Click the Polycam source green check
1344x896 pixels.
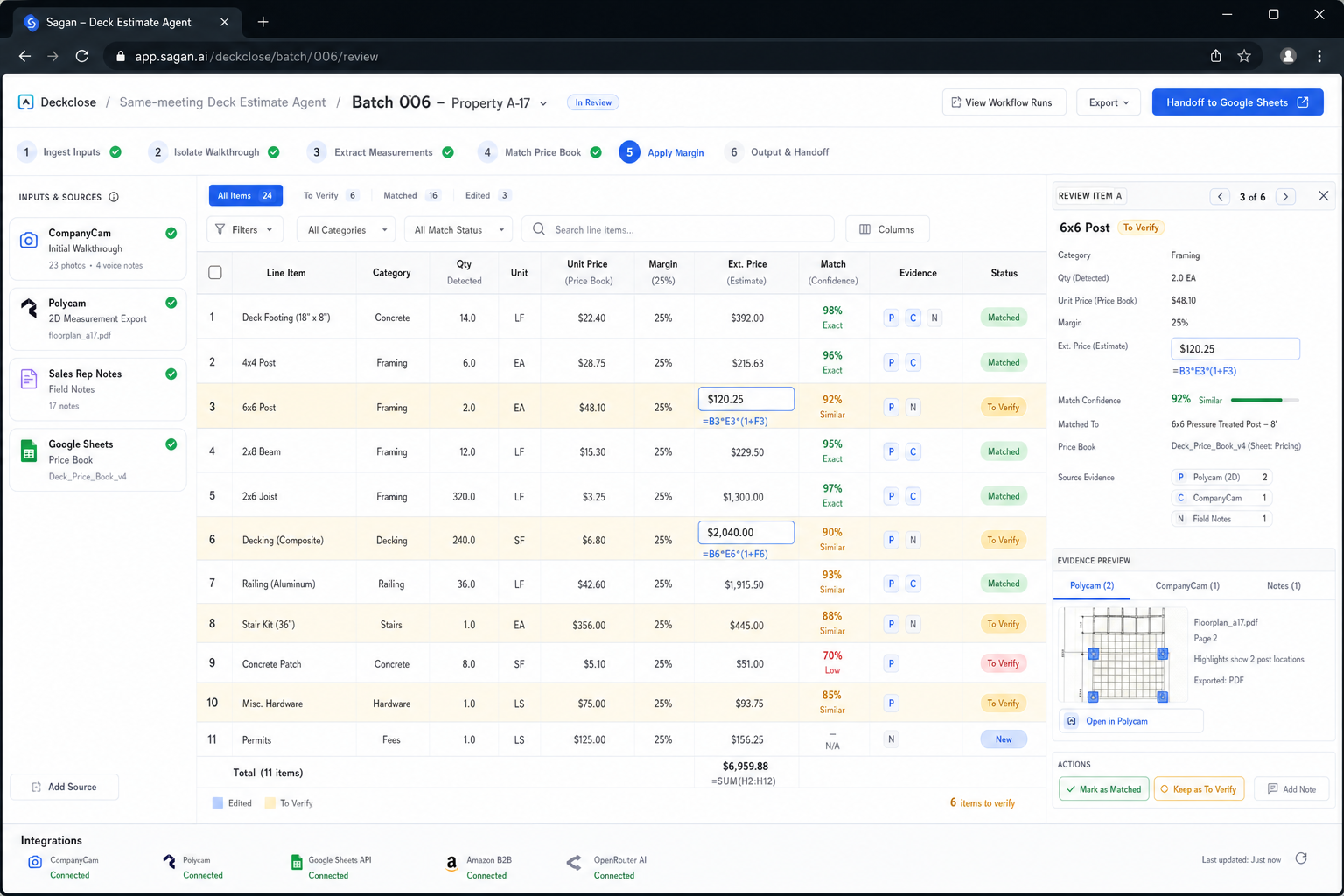[171, 303]
